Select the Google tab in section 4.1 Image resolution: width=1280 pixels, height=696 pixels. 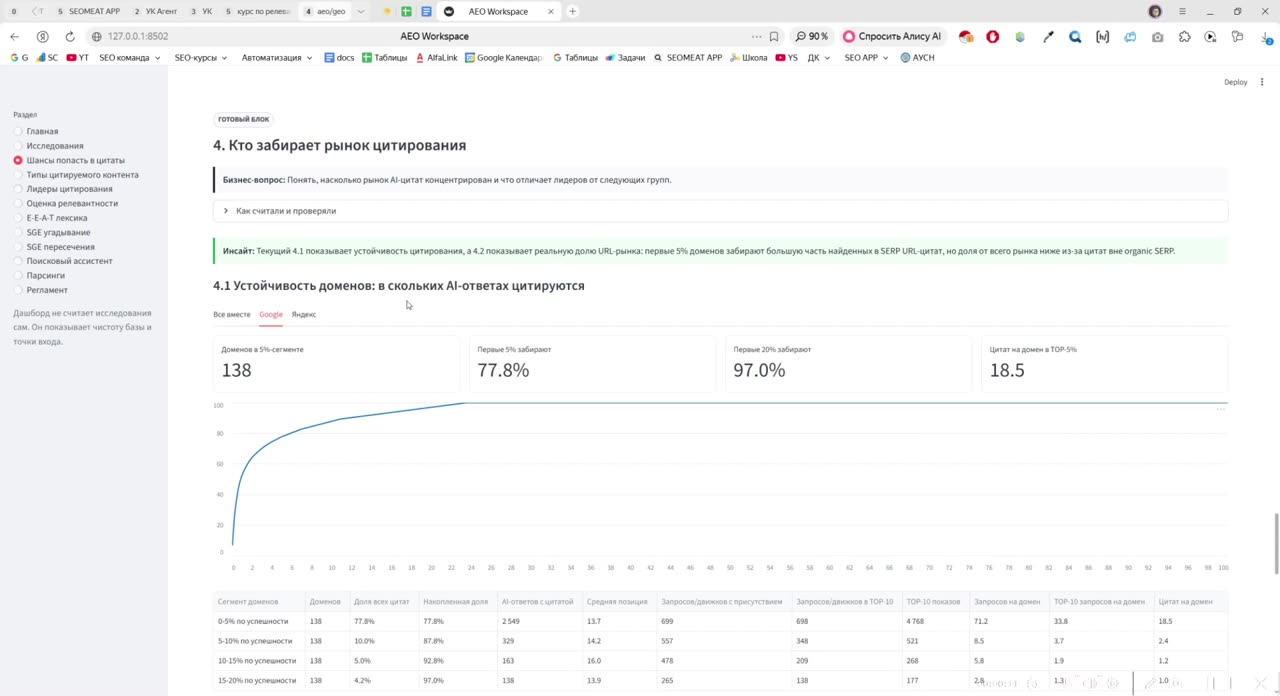[271, 314]
